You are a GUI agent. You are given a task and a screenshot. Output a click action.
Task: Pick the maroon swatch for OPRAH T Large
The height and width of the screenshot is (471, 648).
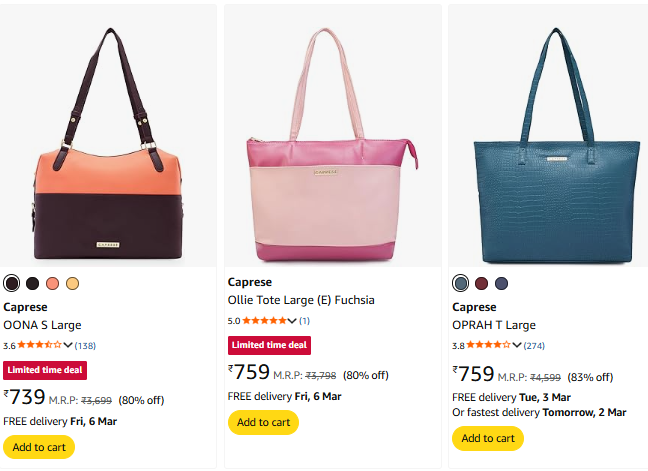tap(481, 283)
